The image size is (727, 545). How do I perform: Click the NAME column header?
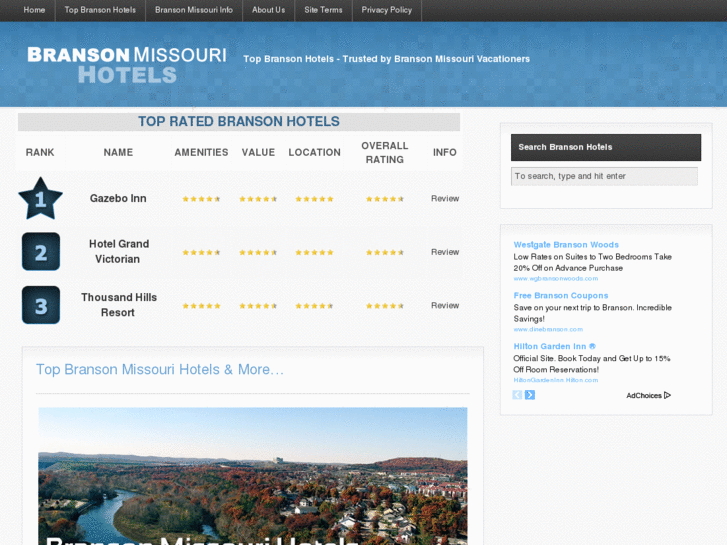click(x=118, y=152)
